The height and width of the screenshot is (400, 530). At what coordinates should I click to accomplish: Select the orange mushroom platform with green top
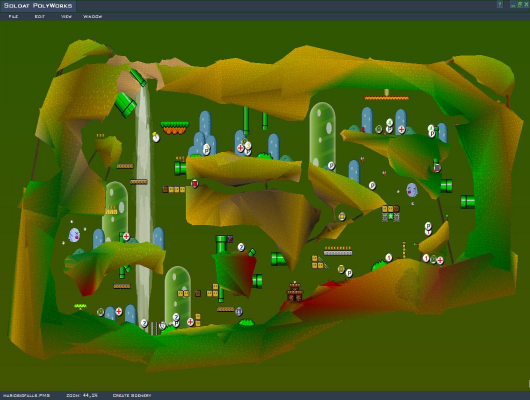174,127
